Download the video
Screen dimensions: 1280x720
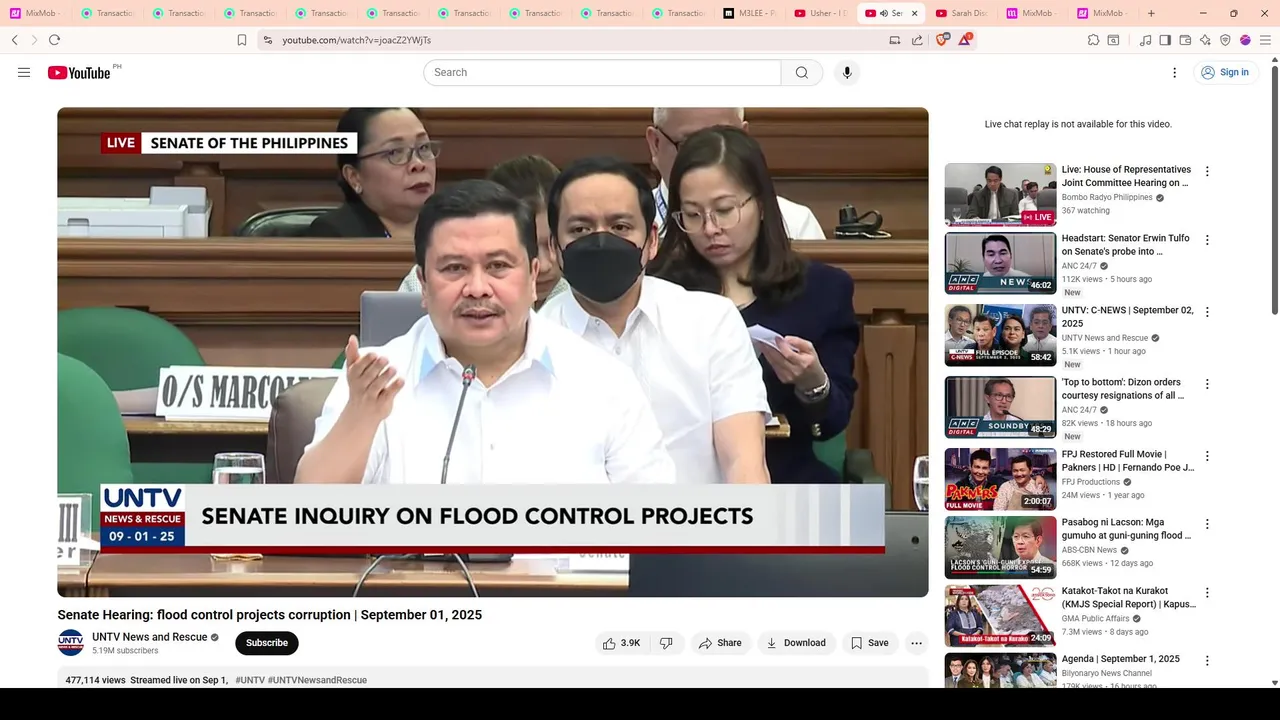(x=796, y=643)
